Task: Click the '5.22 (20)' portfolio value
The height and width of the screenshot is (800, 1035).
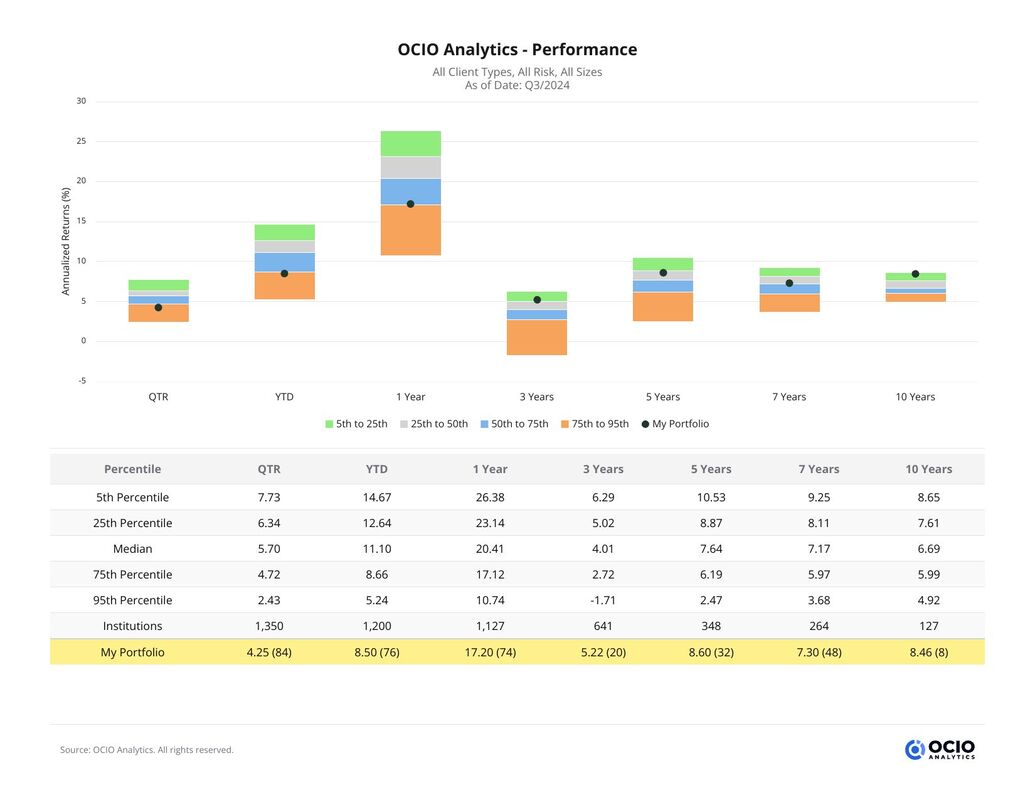Action: 603,652
